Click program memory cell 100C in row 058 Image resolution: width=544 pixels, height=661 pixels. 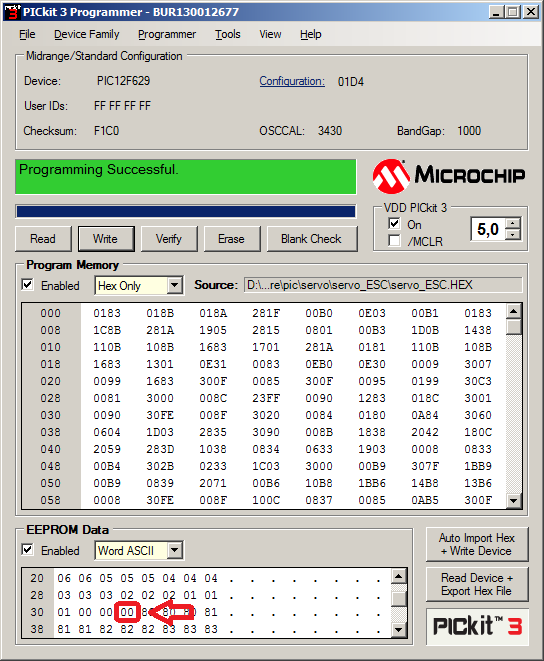[x=266, y=500]
